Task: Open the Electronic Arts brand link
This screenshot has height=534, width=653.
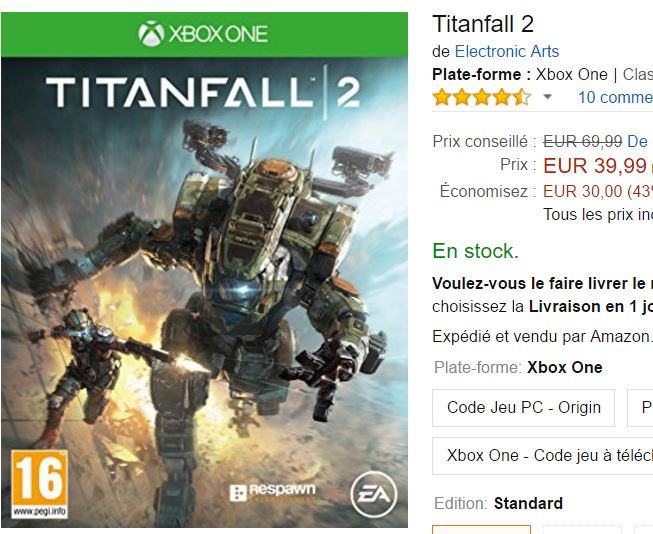Action: [506, 52]
